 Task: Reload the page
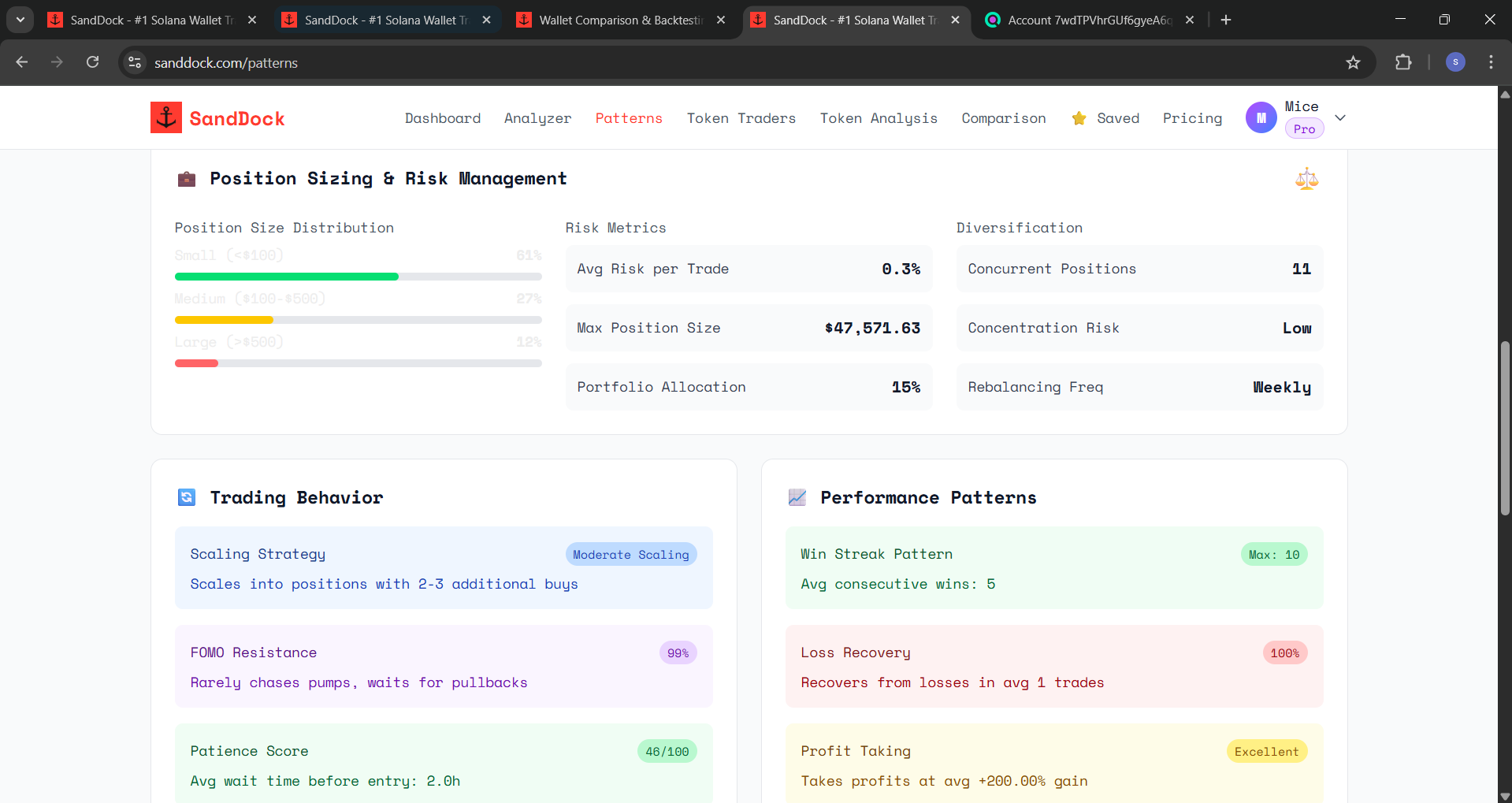[93, 62]
